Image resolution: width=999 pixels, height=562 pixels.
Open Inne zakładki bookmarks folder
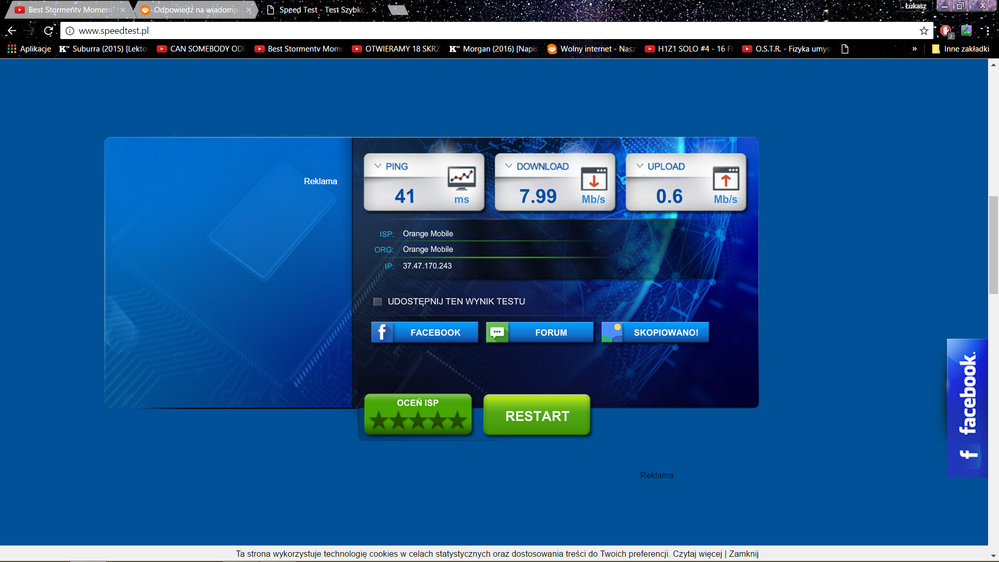960,48
